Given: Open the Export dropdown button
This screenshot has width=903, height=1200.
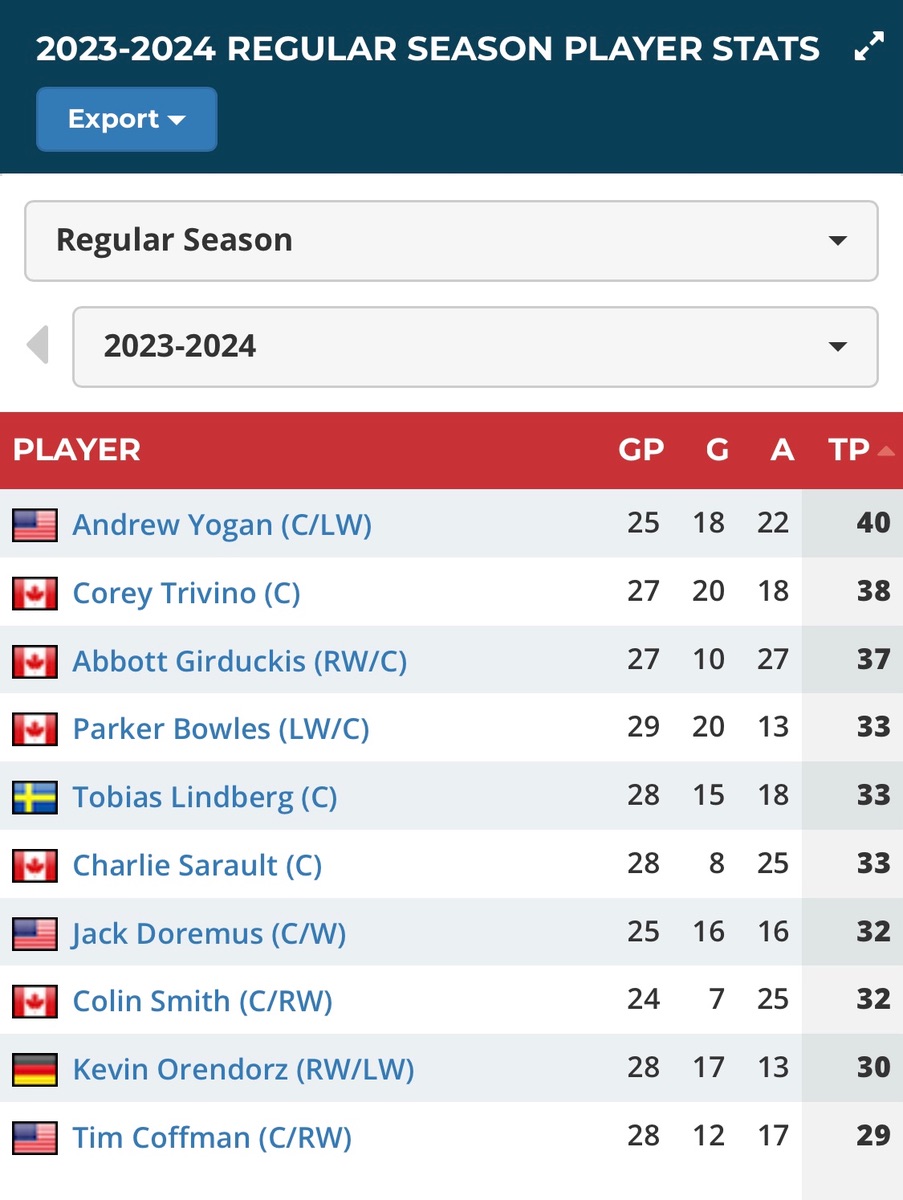Looking at the screenshot, I should coord(127,119).
